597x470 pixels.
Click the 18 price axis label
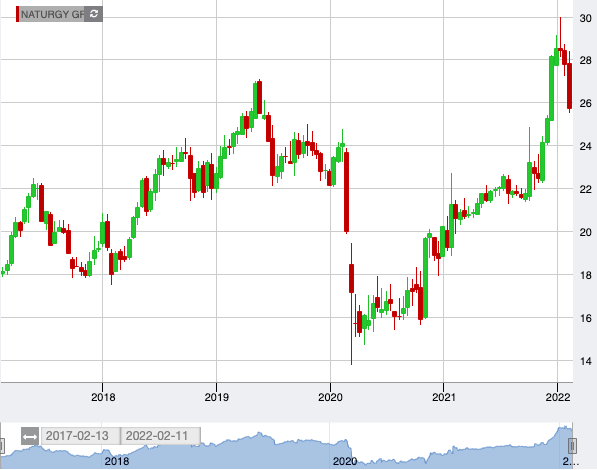[x=586, y=275]
